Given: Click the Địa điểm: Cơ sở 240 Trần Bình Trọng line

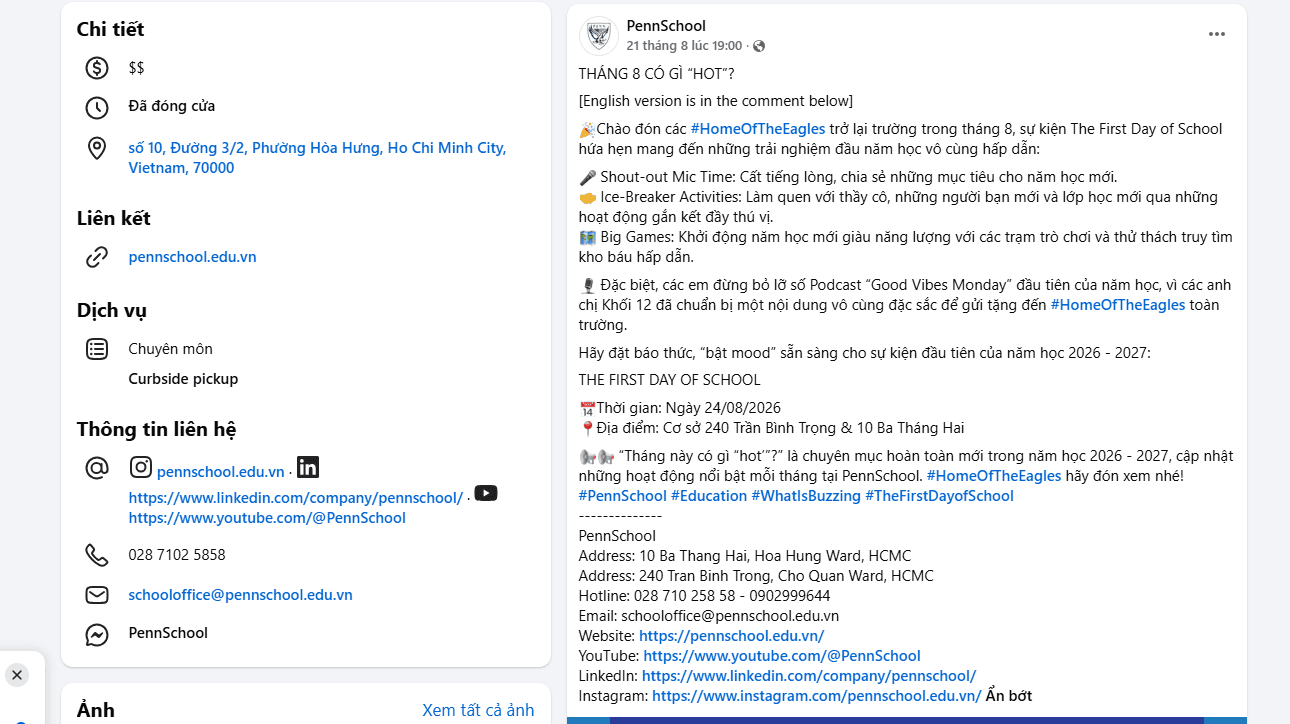Looking at the screenshot, I should [x=772, y=428].
